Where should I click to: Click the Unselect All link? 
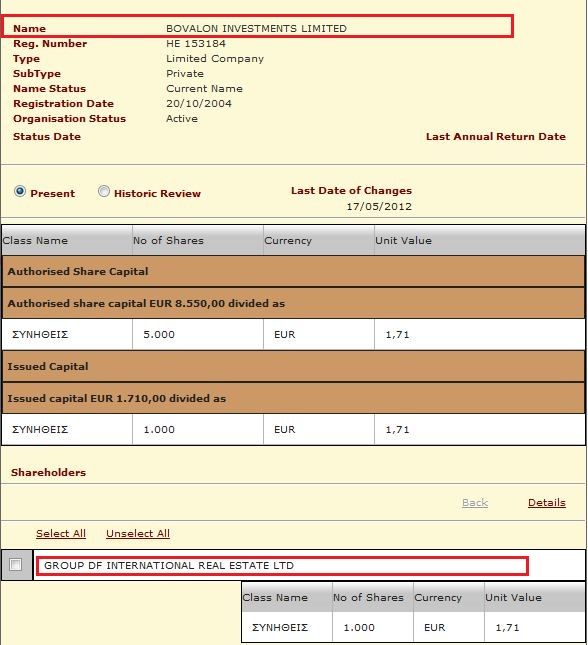click(138, 534)
